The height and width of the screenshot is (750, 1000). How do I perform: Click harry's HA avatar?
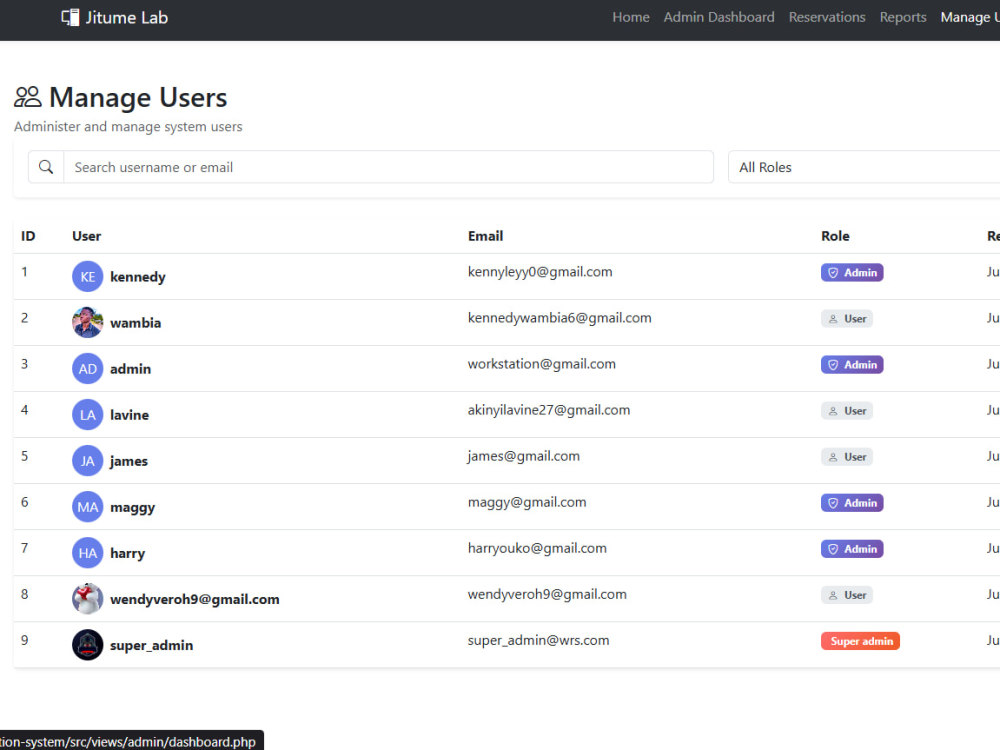pos(87,553)
